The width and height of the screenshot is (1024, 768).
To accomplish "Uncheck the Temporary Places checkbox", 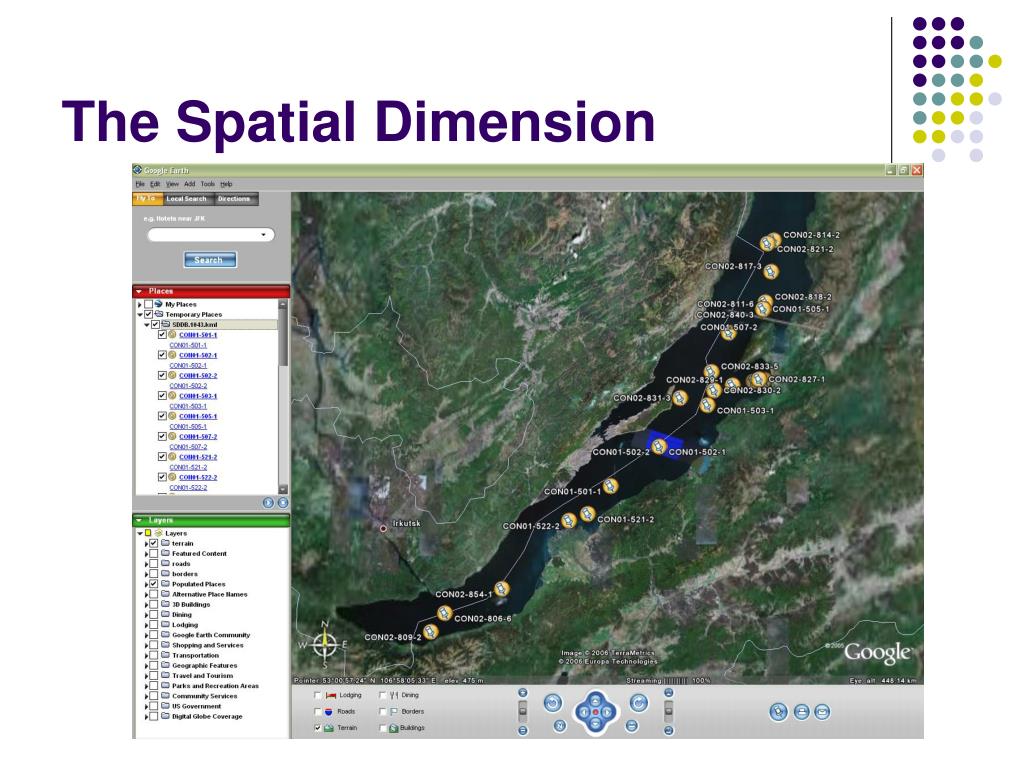I will [x=148, y=314].
